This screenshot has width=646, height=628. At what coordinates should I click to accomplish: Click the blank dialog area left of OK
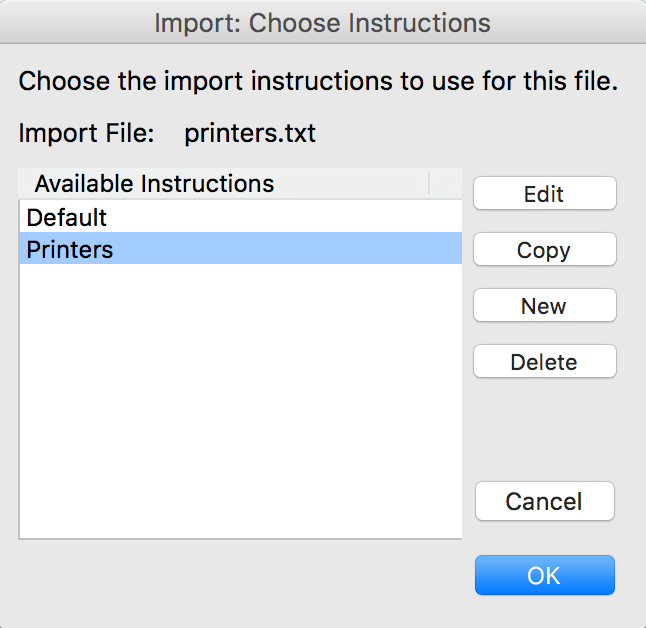click(240, 580)
